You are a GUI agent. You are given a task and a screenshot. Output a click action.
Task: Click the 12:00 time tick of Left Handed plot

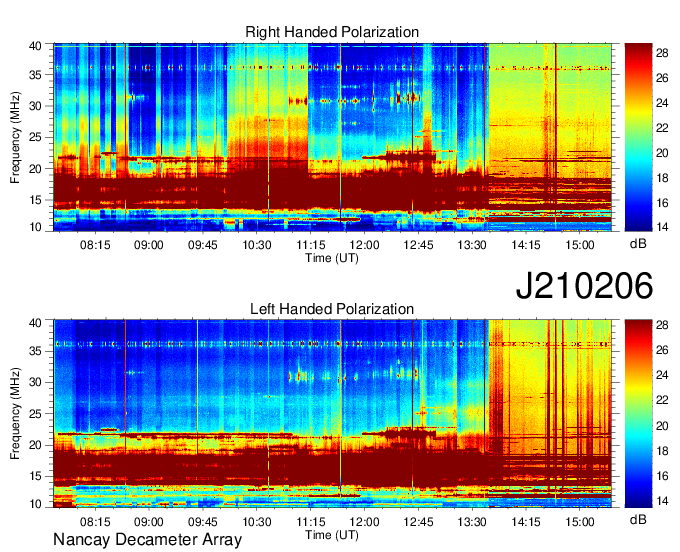[x=364, y=522]
